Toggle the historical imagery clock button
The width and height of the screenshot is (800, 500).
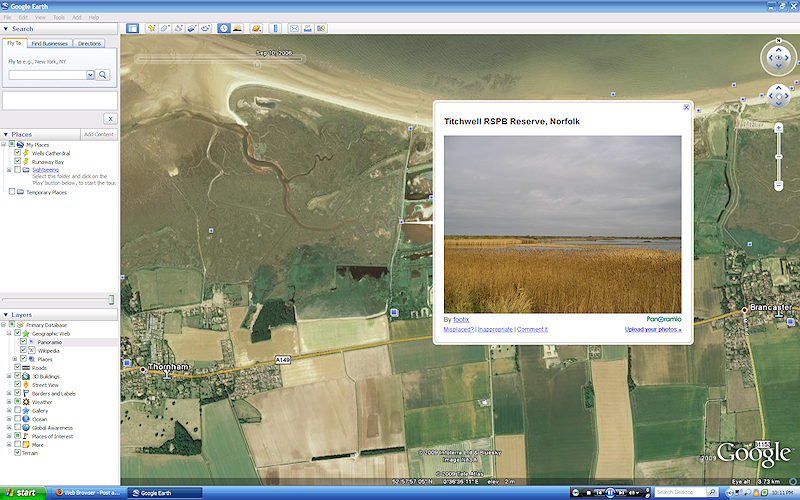coord(224,29)
